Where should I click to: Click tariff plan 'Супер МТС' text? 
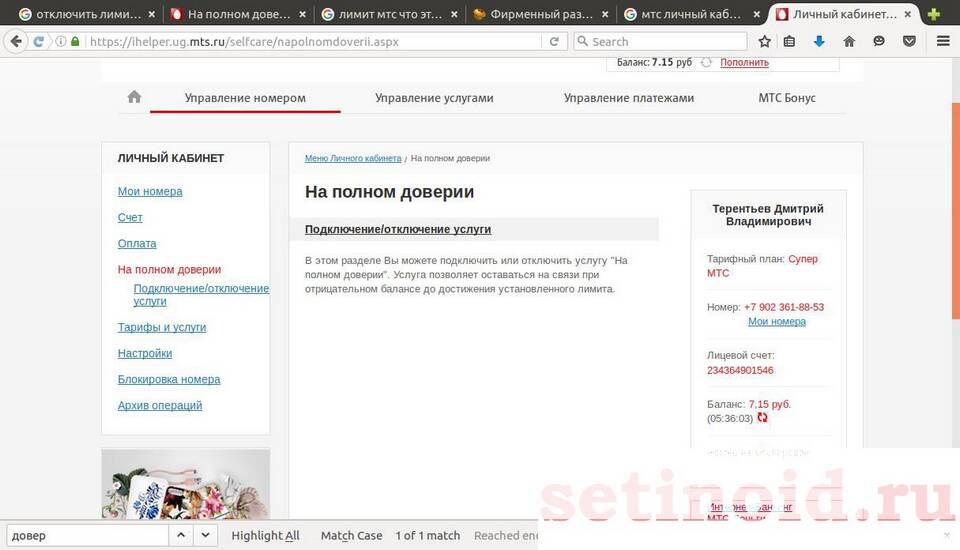(763, 266)
